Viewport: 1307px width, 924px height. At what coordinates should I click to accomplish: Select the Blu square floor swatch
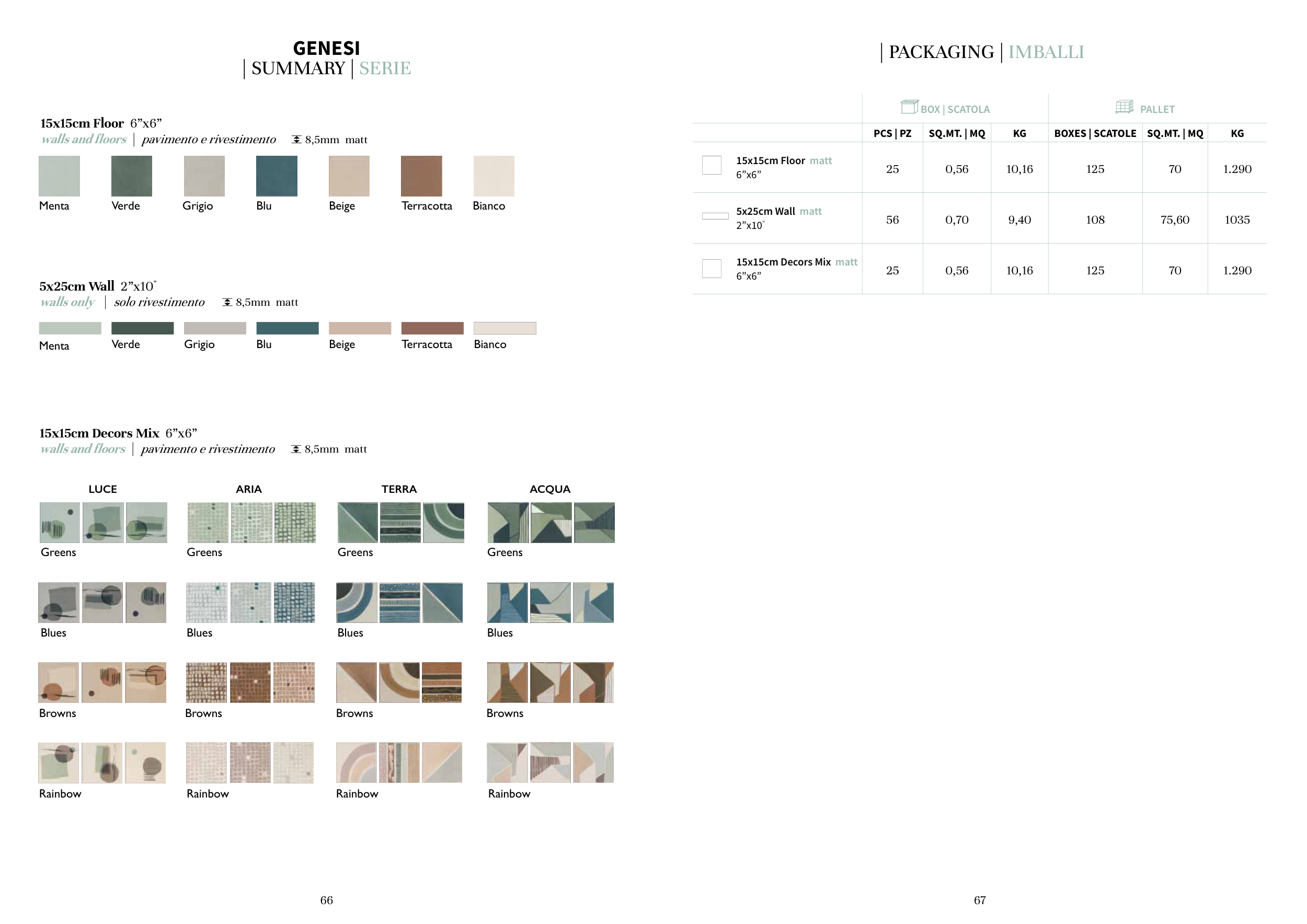pos(277,176)
